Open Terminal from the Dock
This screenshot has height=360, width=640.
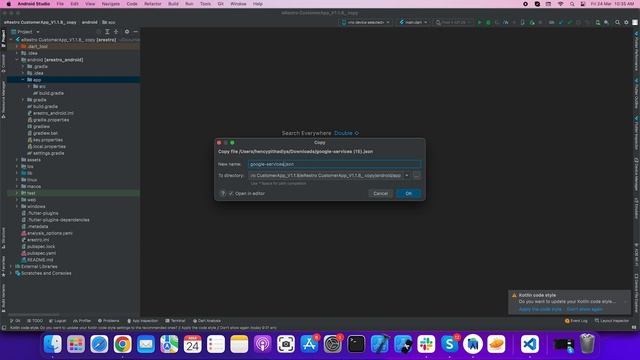tap(356, 344)
